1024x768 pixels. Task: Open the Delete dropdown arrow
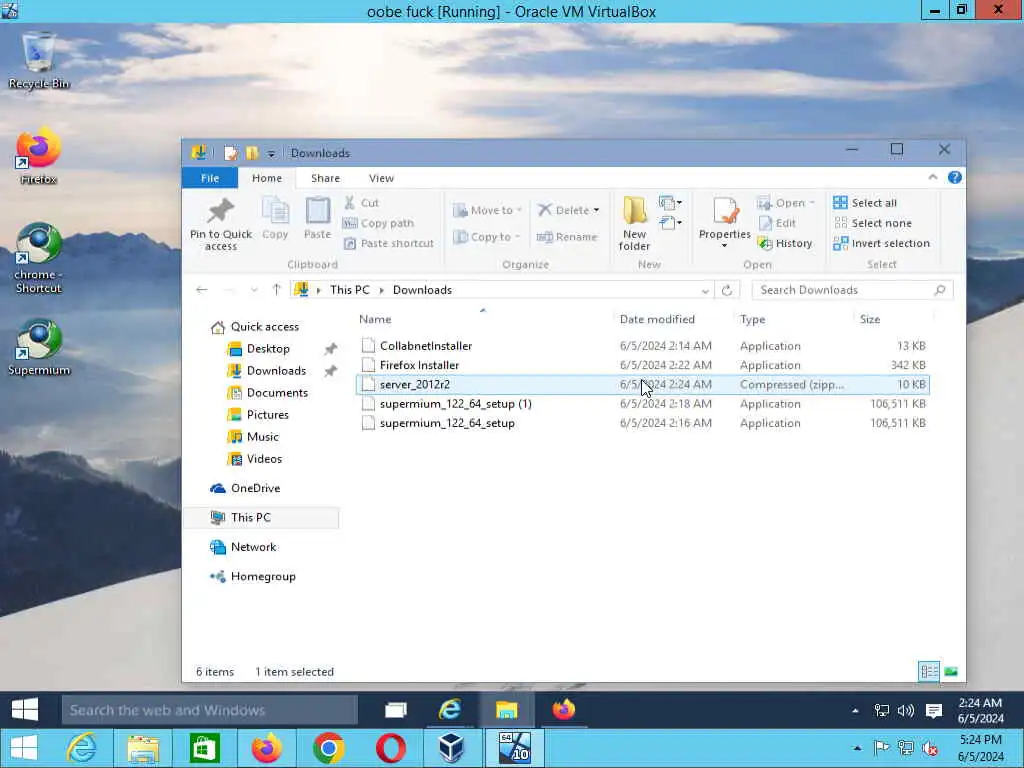[596, 210]
